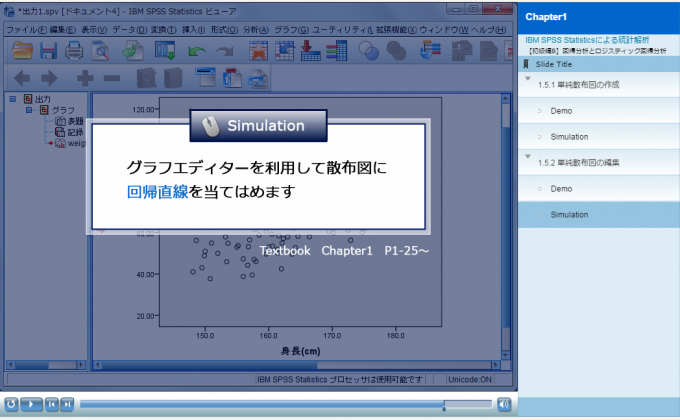Click the insert heading toolbar icon
680x420 pixels.
click(x=206, y=77)
